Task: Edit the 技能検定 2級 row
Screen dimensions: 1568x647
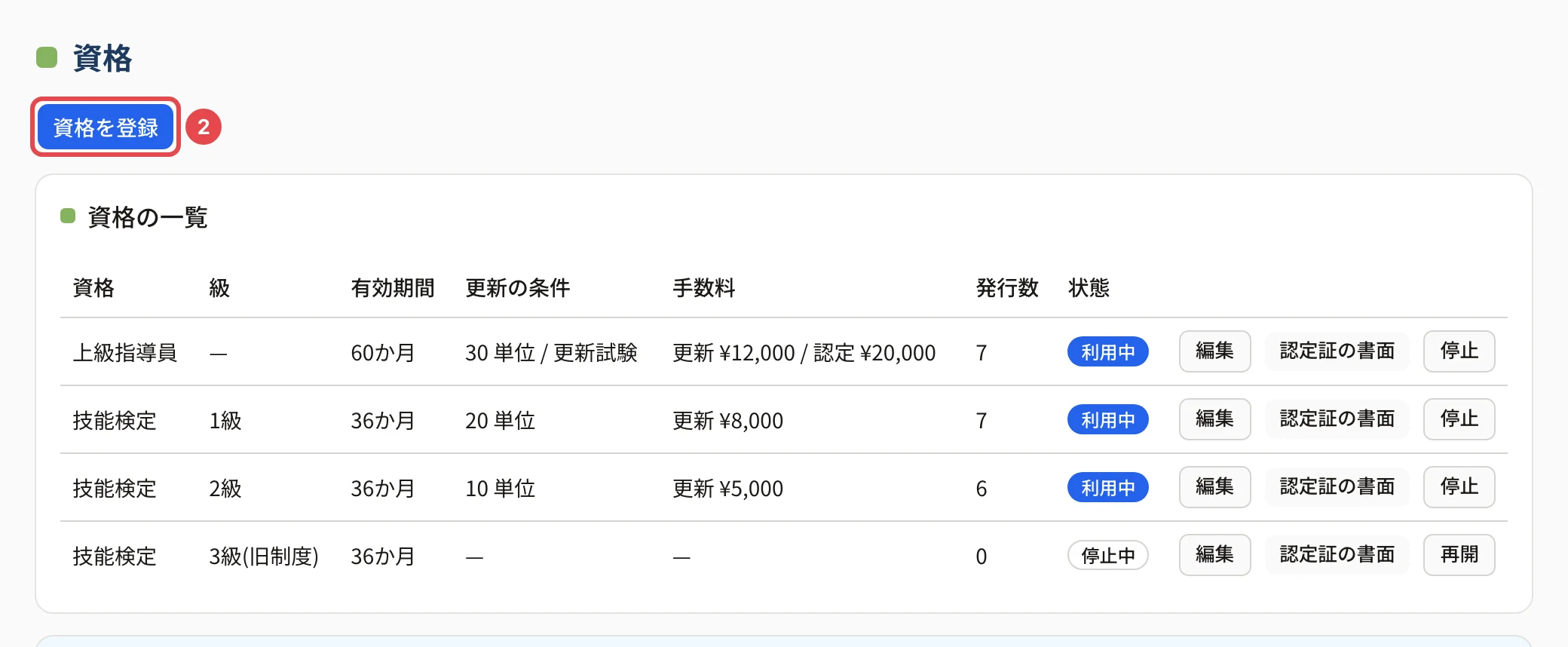Action: 1214,487
